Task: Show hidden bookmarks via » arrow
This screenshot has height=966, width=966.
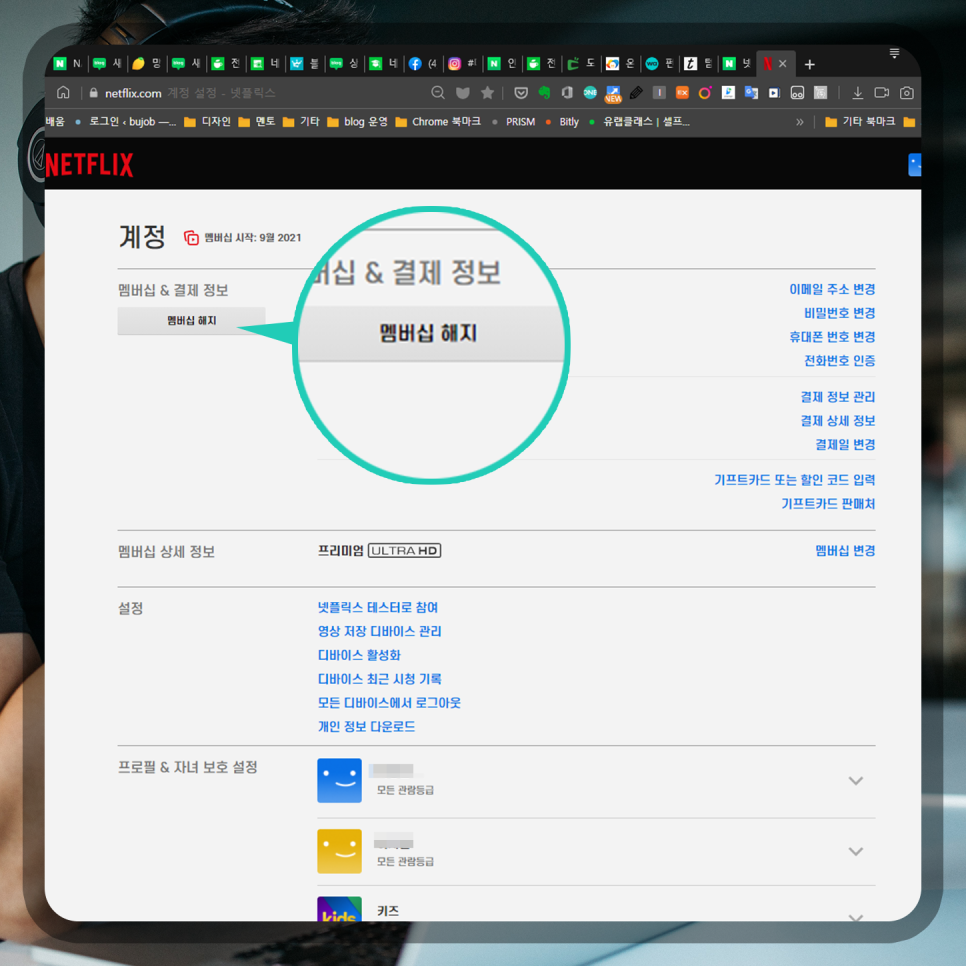Action: coord(800,122)
